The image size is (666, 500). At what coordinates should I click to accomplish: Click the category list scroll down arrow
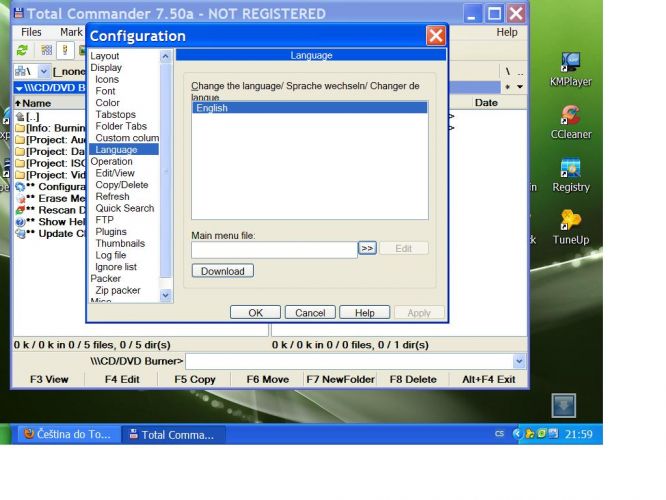click(x=166, y=295)
